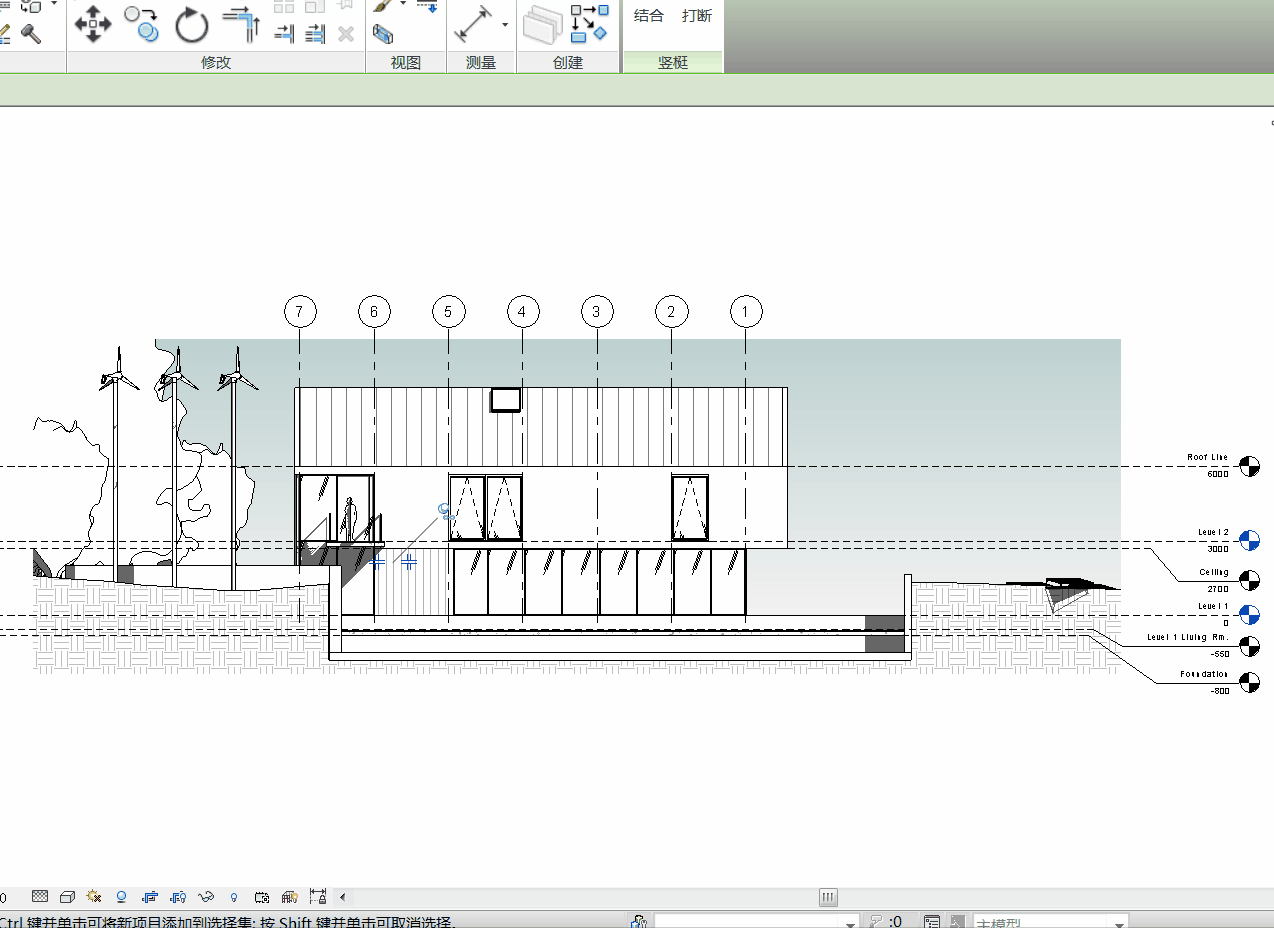Click the Trim/Extend Multiple Elements icon
The image size is (1274, 928).
[315, 34]
